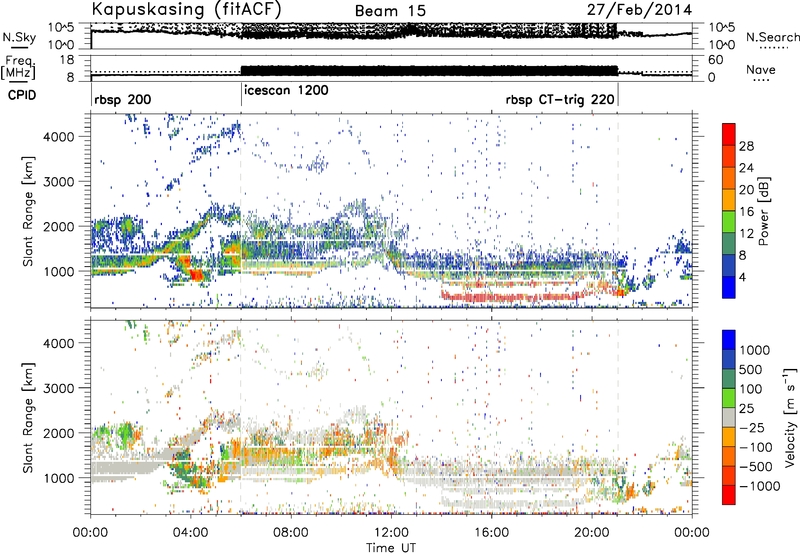
Task: Pick the gray segment of the velocity colorbar
Action: (x=729, y=417)
